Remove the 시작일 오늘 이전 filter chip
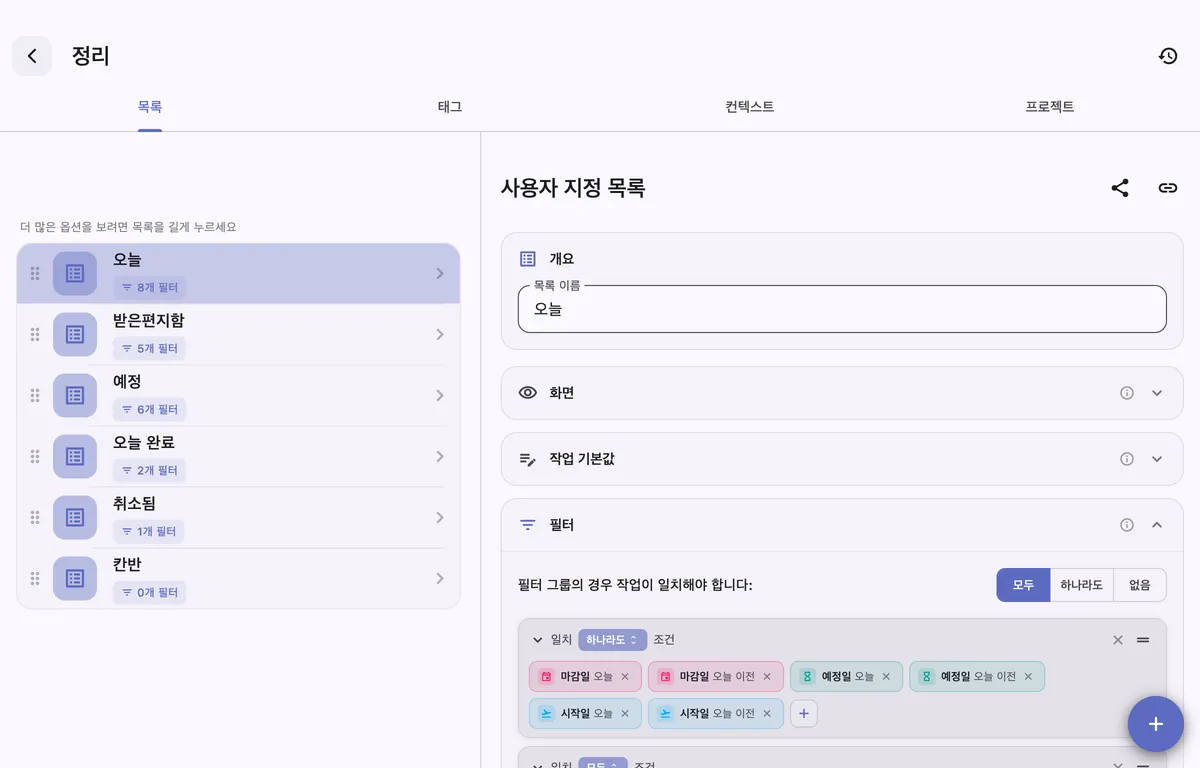This screenshot has height=768, width=1200. pos(767,714)
